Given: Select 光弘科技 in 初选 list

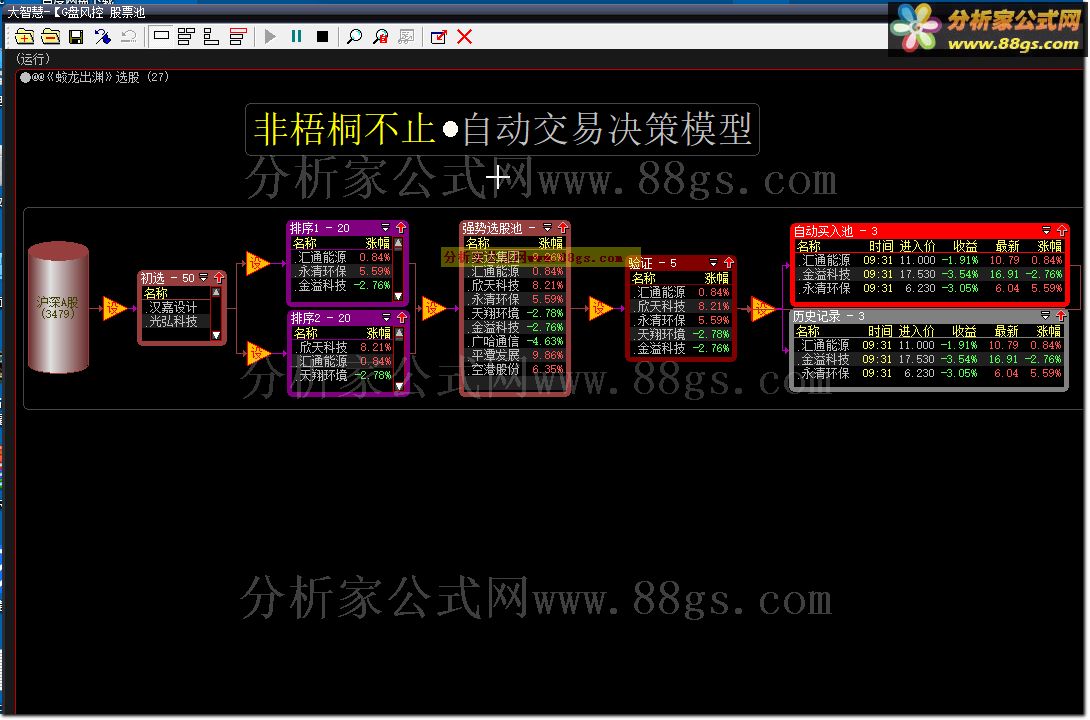Looking at the screenshot, I should point(174,321).
